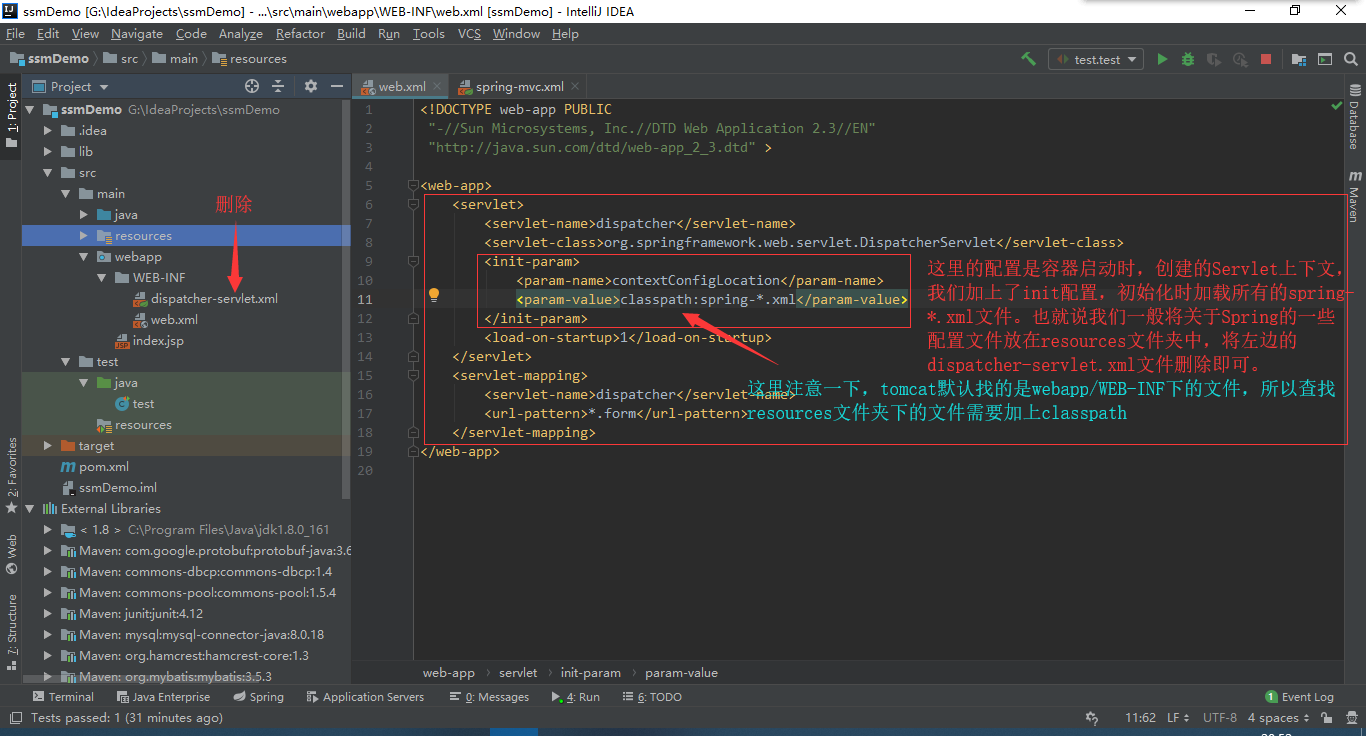
Task: Expand the target folder
Action: pos(47,446)
